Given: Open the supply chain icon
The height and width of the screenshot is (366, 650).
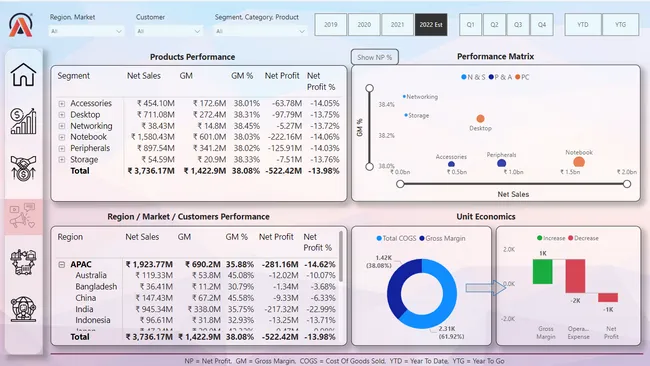Looking at the screenshot, I should (23, 262).
